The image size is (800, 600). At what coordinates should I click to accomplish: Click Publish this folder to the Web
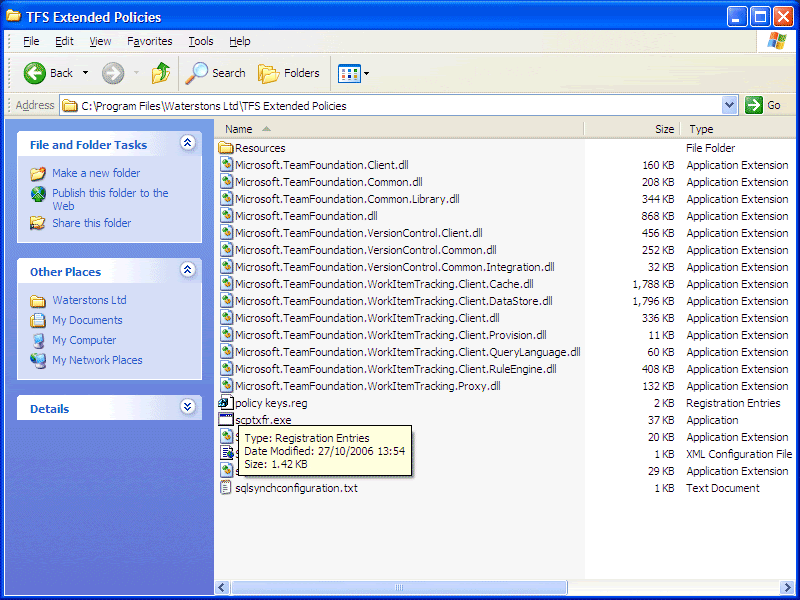[110, 199]
